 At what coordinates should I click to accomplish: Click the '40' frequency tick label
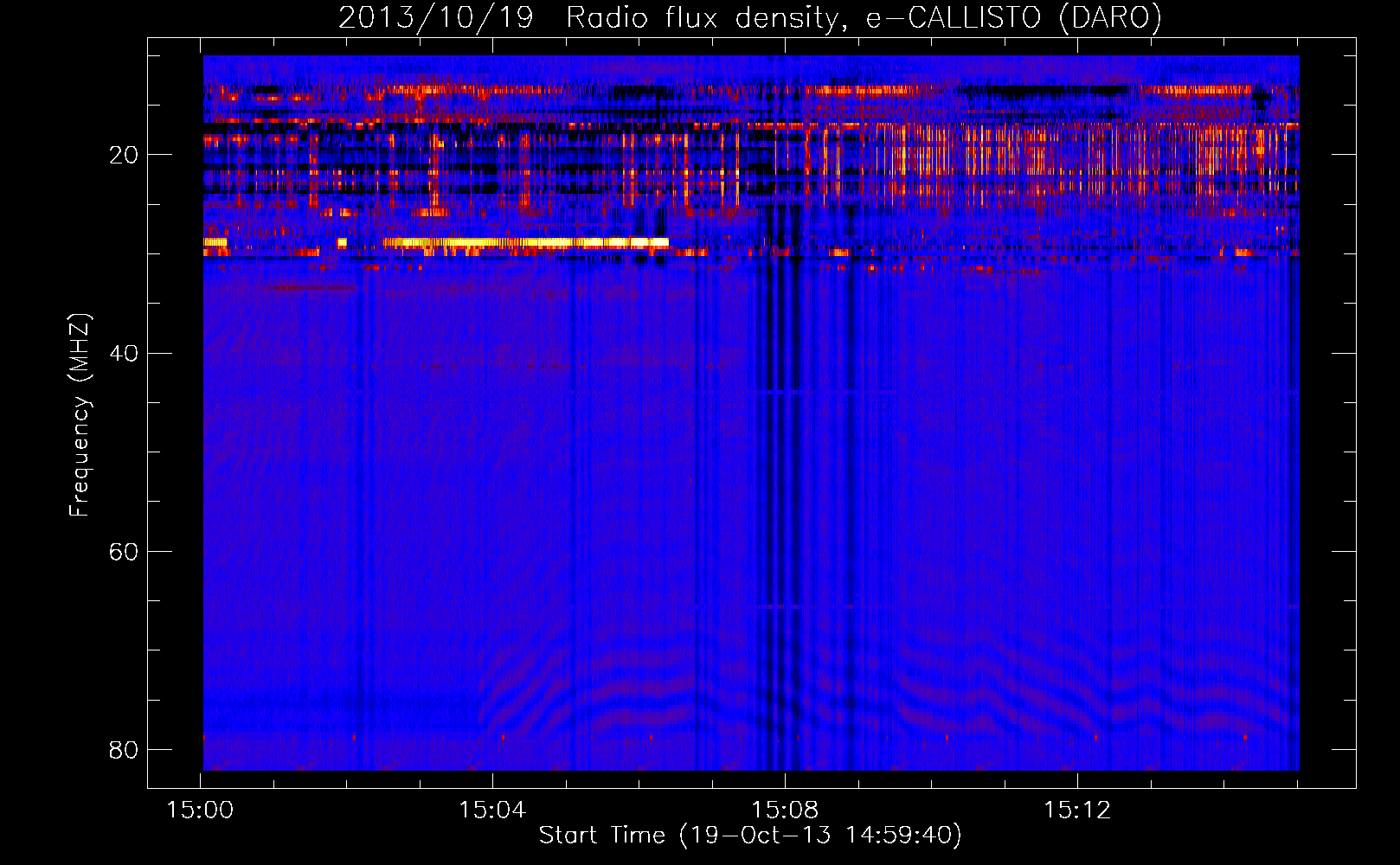[123, 353]
